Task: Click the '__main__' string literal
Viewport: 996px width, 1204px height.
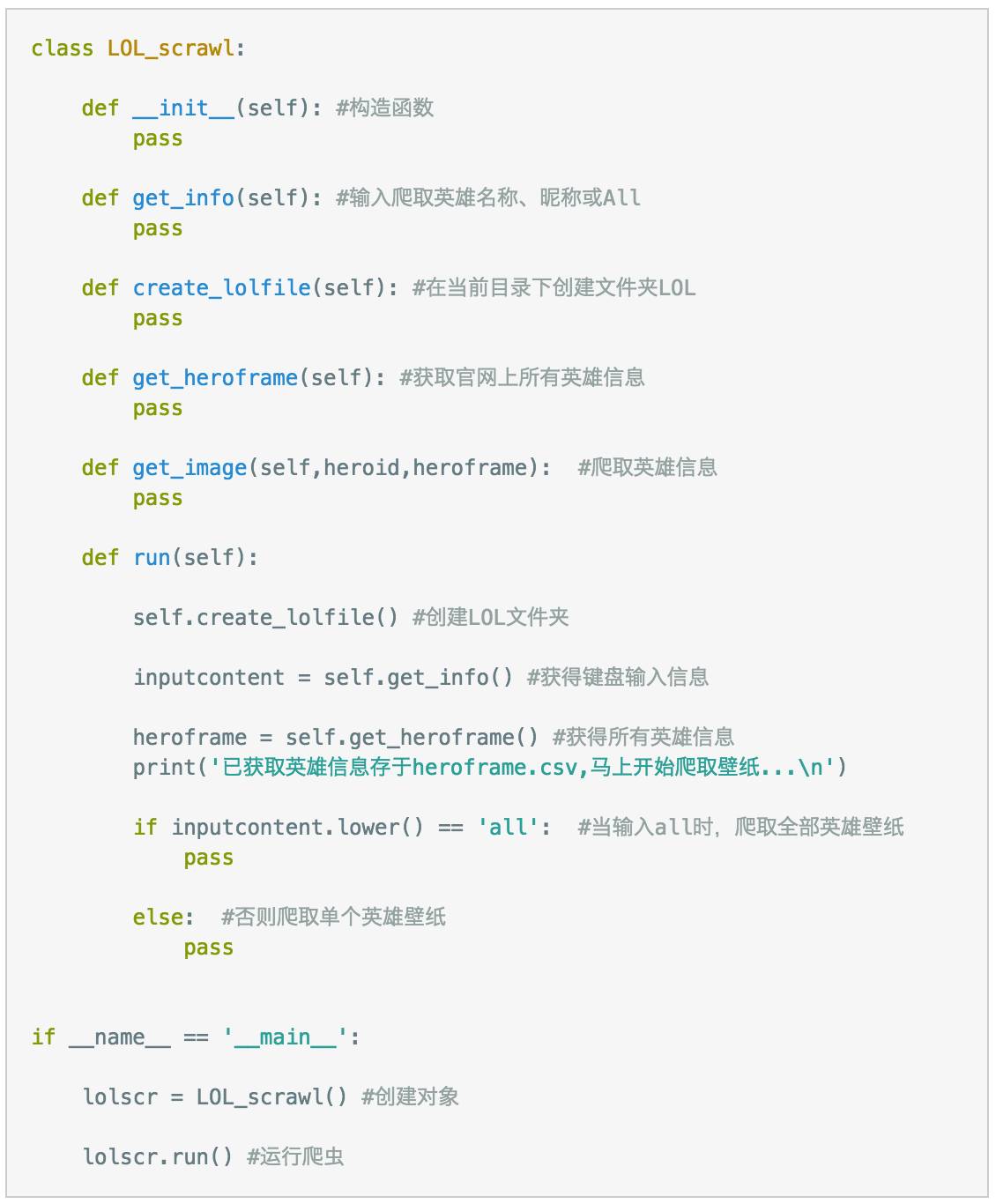Action: pos(285,1037)
